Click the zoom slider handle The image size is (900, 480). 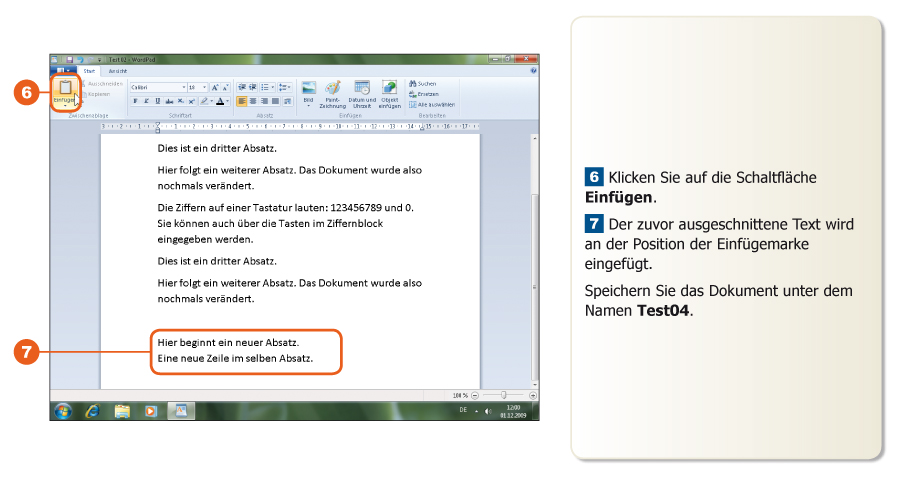point(503,395)
